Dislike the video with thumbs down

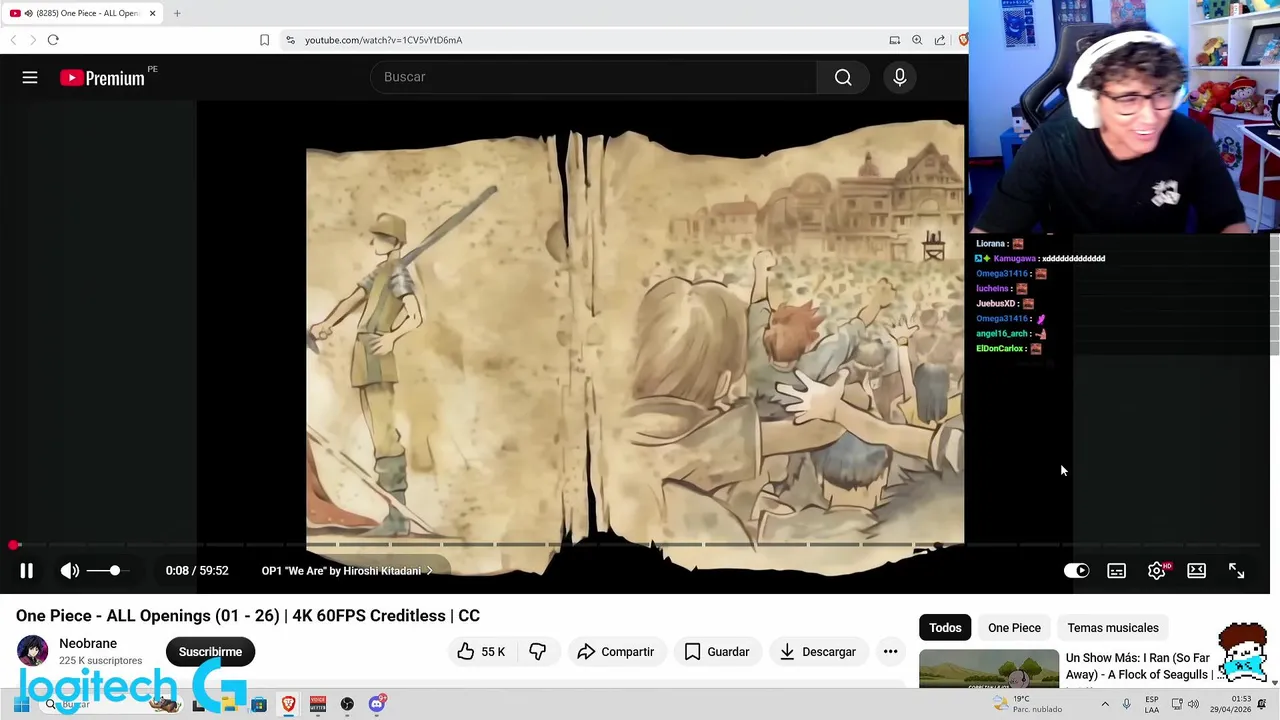tap(538, 651)
